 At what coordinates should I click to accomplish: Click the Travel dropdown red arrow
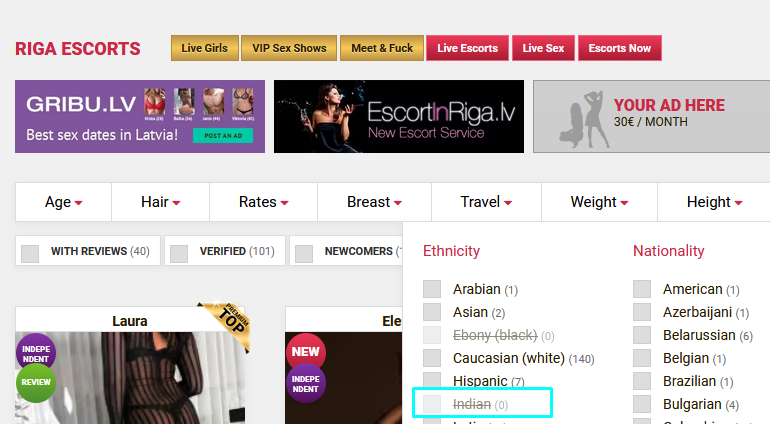(508, 203)
